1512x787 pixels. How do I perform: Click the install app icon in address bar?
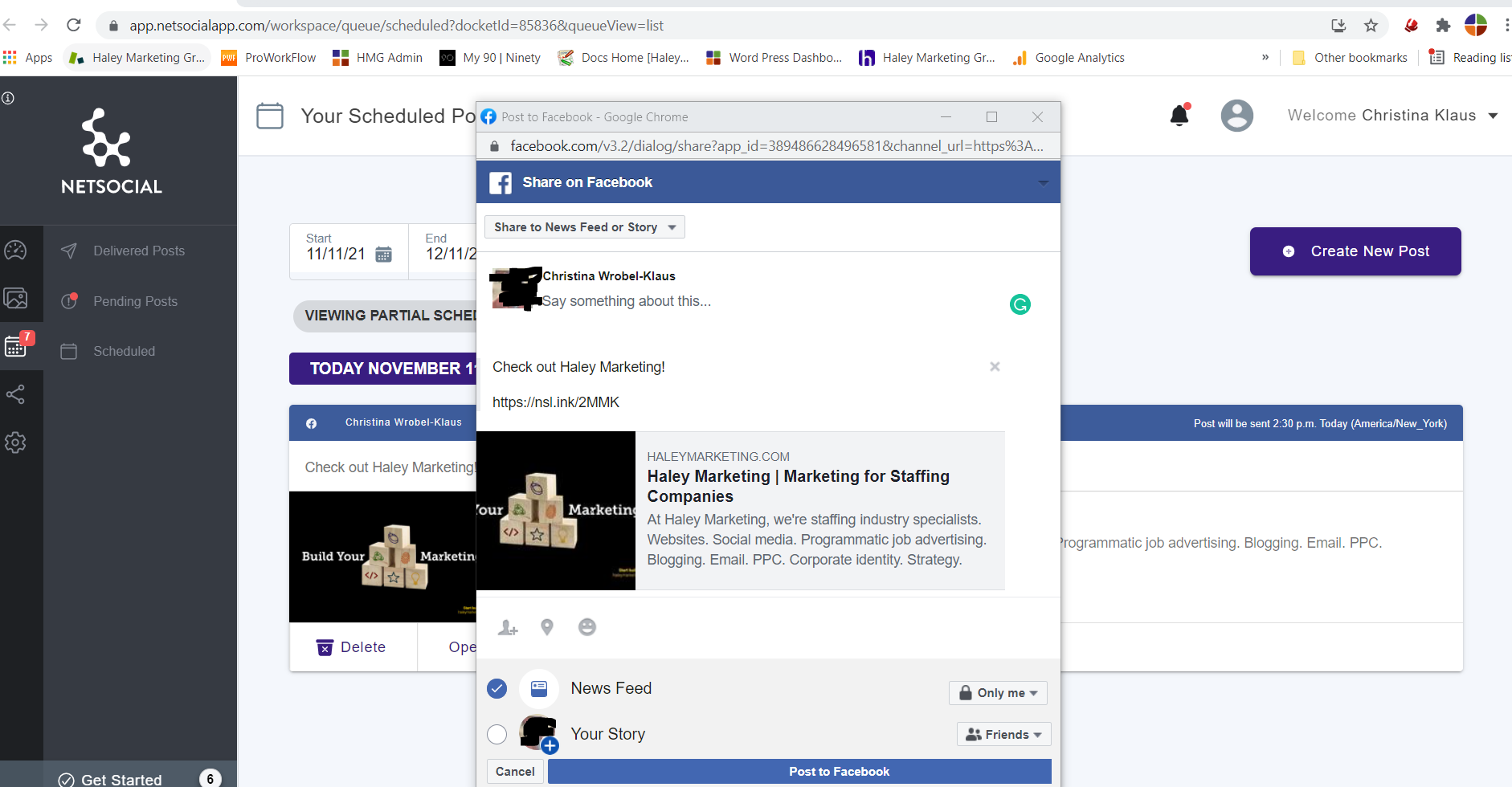(1338, 26)
